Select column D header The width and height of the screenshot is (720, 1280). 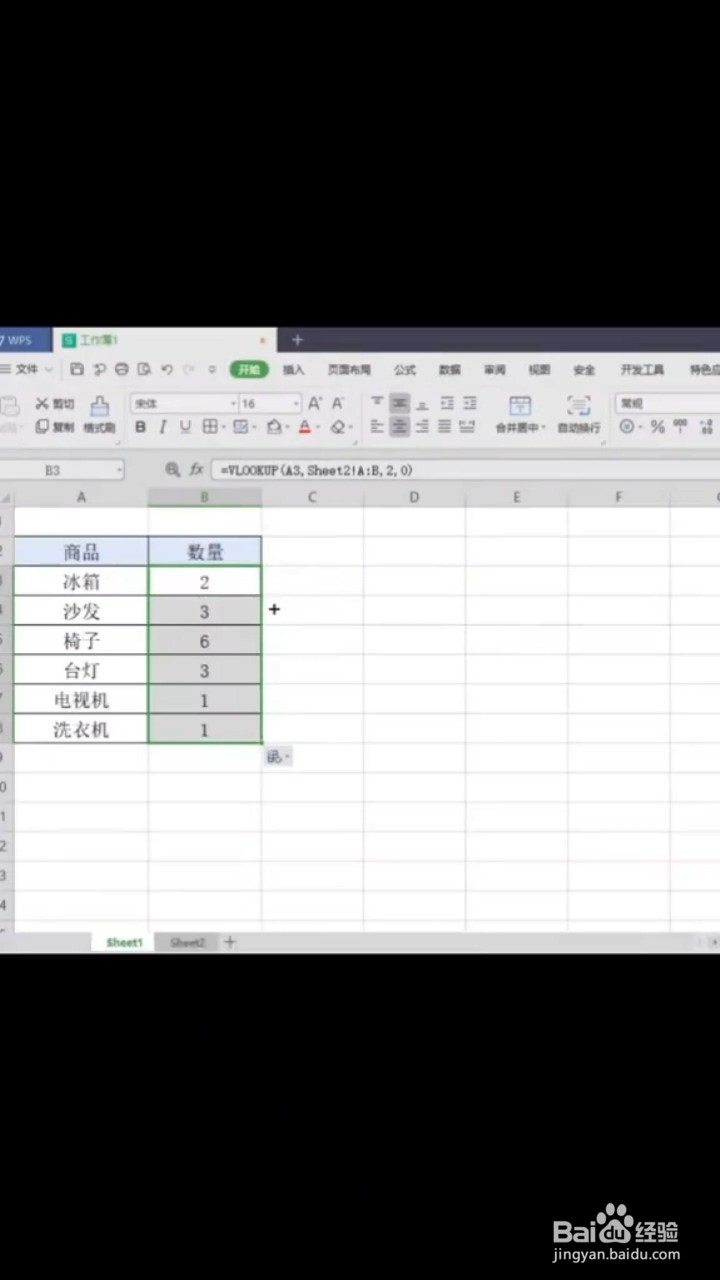(414, 497)
